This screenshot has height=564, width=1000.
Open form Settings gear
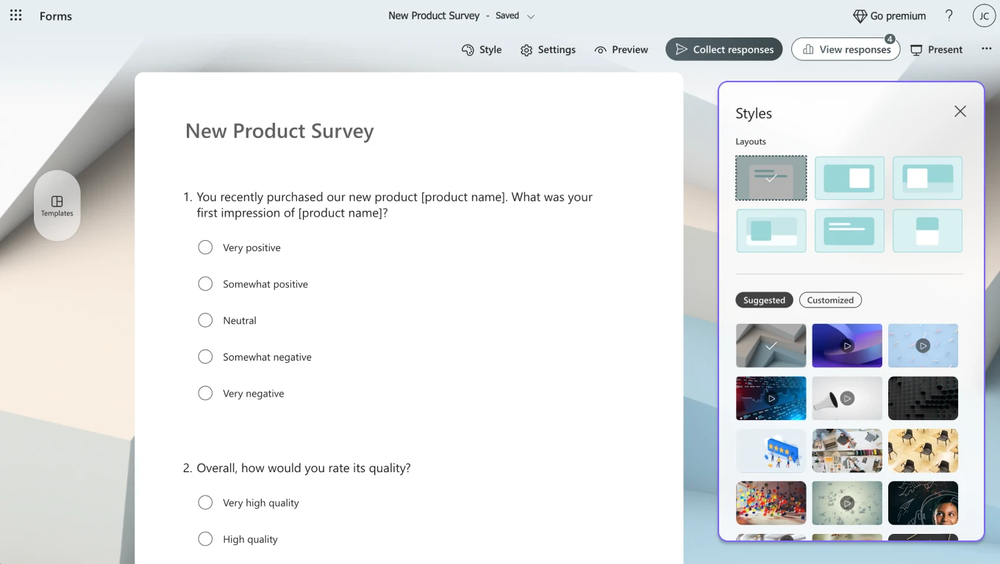[527, 50]
